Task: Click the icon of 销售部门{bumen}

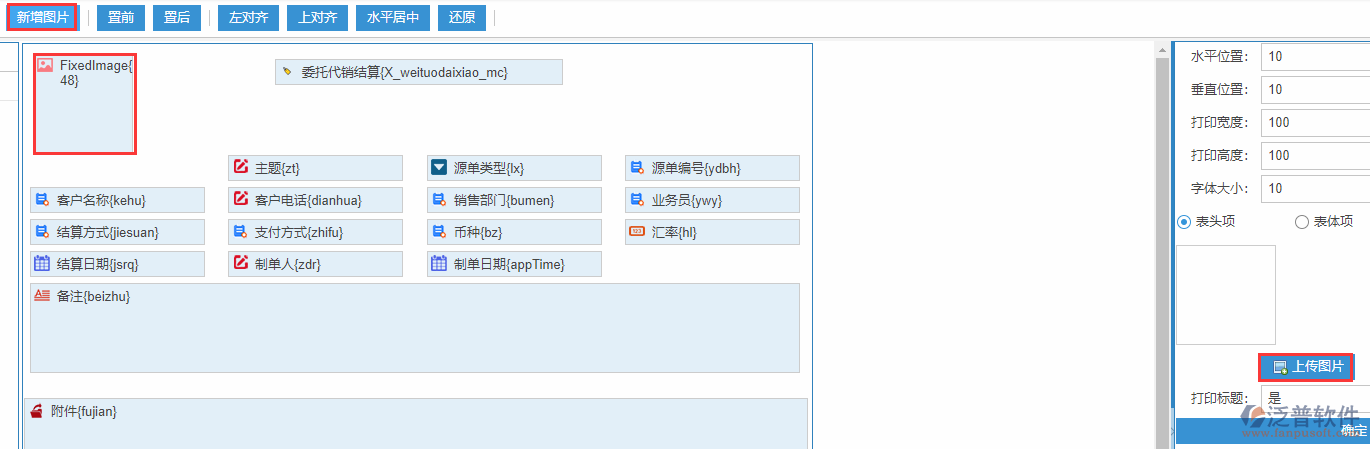Action: [438, 200]
